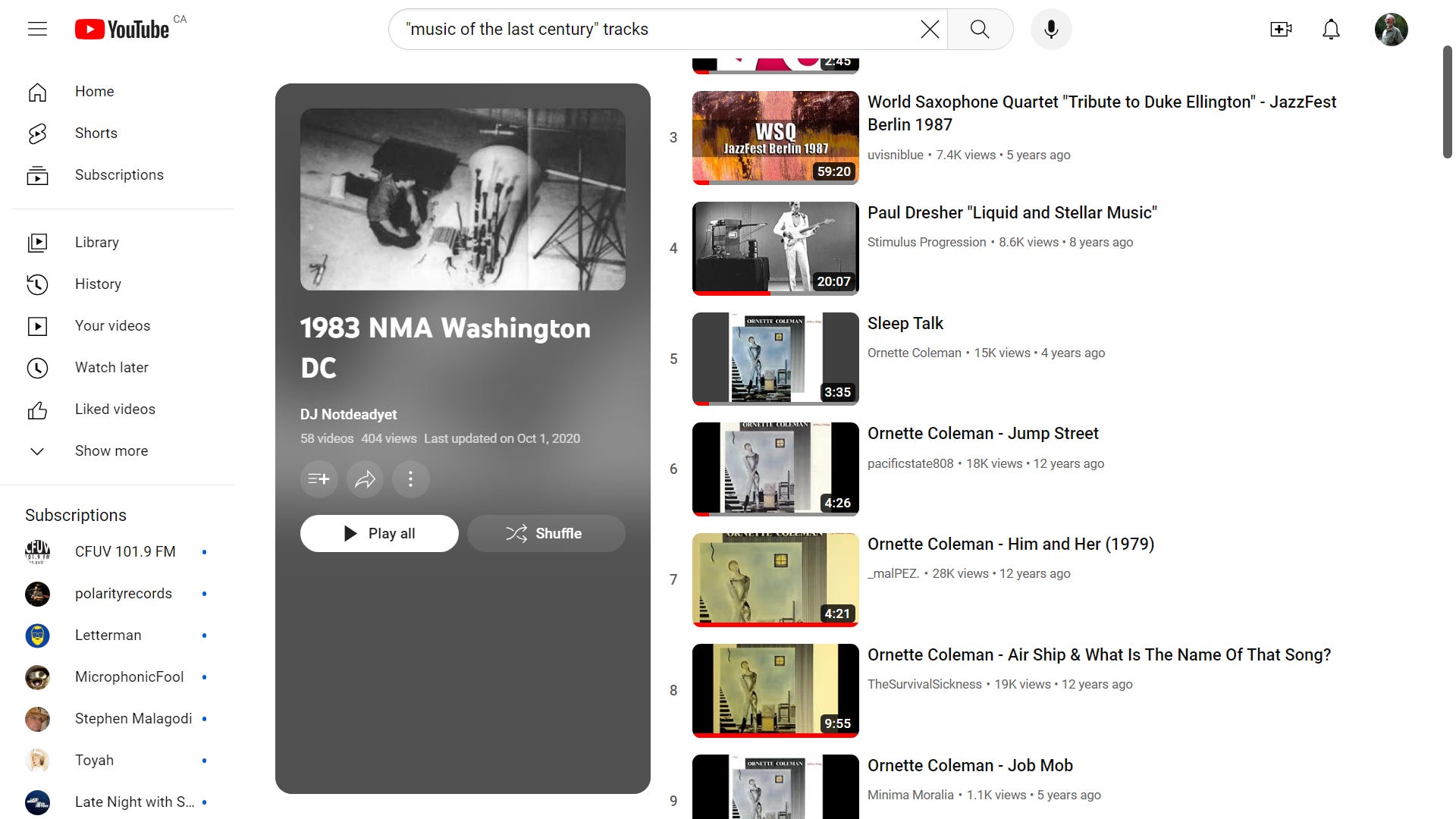
Task: Clear the search query with X
Action: pyautogui.click(x=930, y=29)
